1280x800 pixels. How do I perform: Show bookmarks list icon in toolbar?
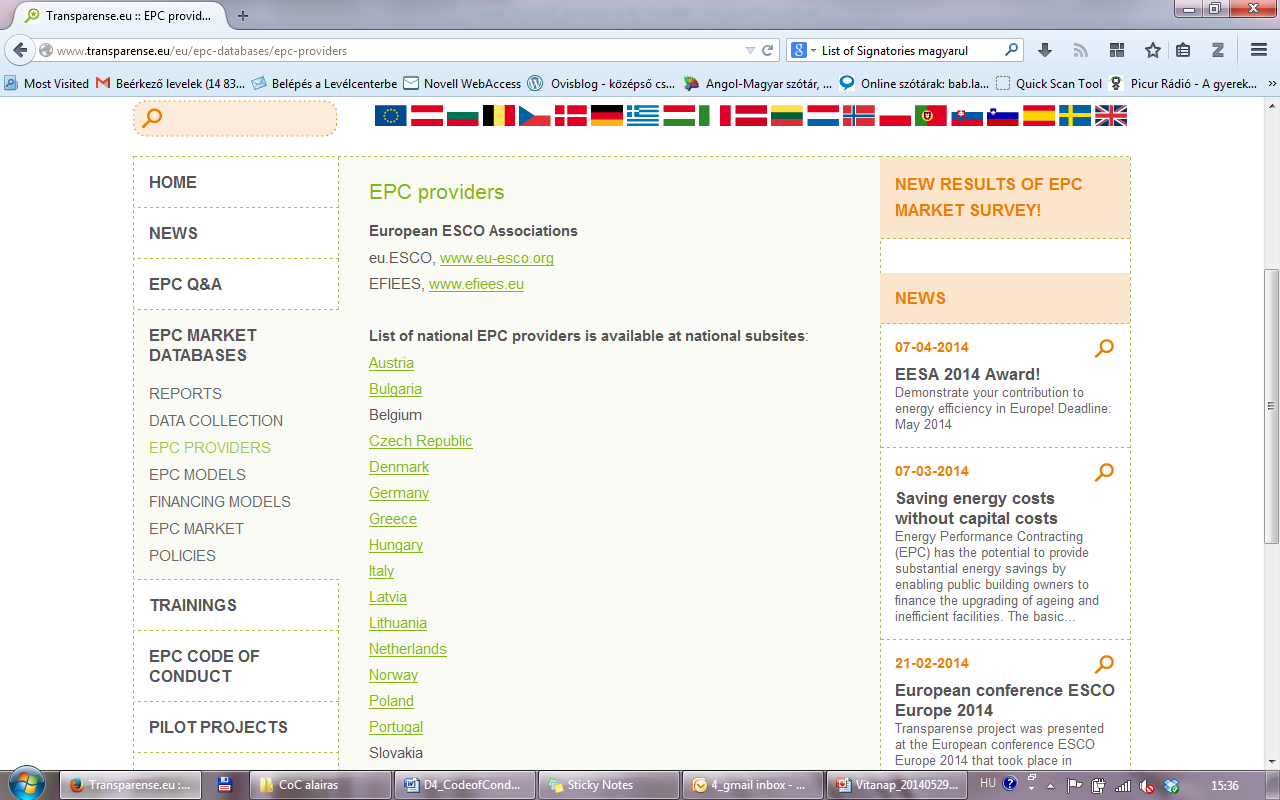pyautogui.click(x=1183, y=50)
